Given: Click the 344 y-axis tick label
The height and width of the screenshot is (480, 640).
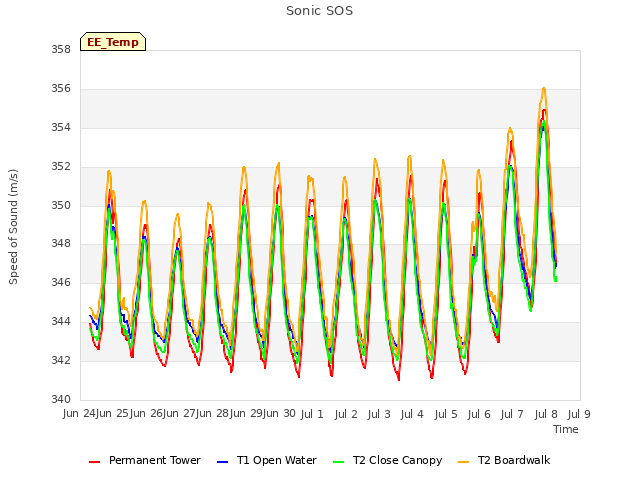Looking at the screenshot, I should [61, 321].
